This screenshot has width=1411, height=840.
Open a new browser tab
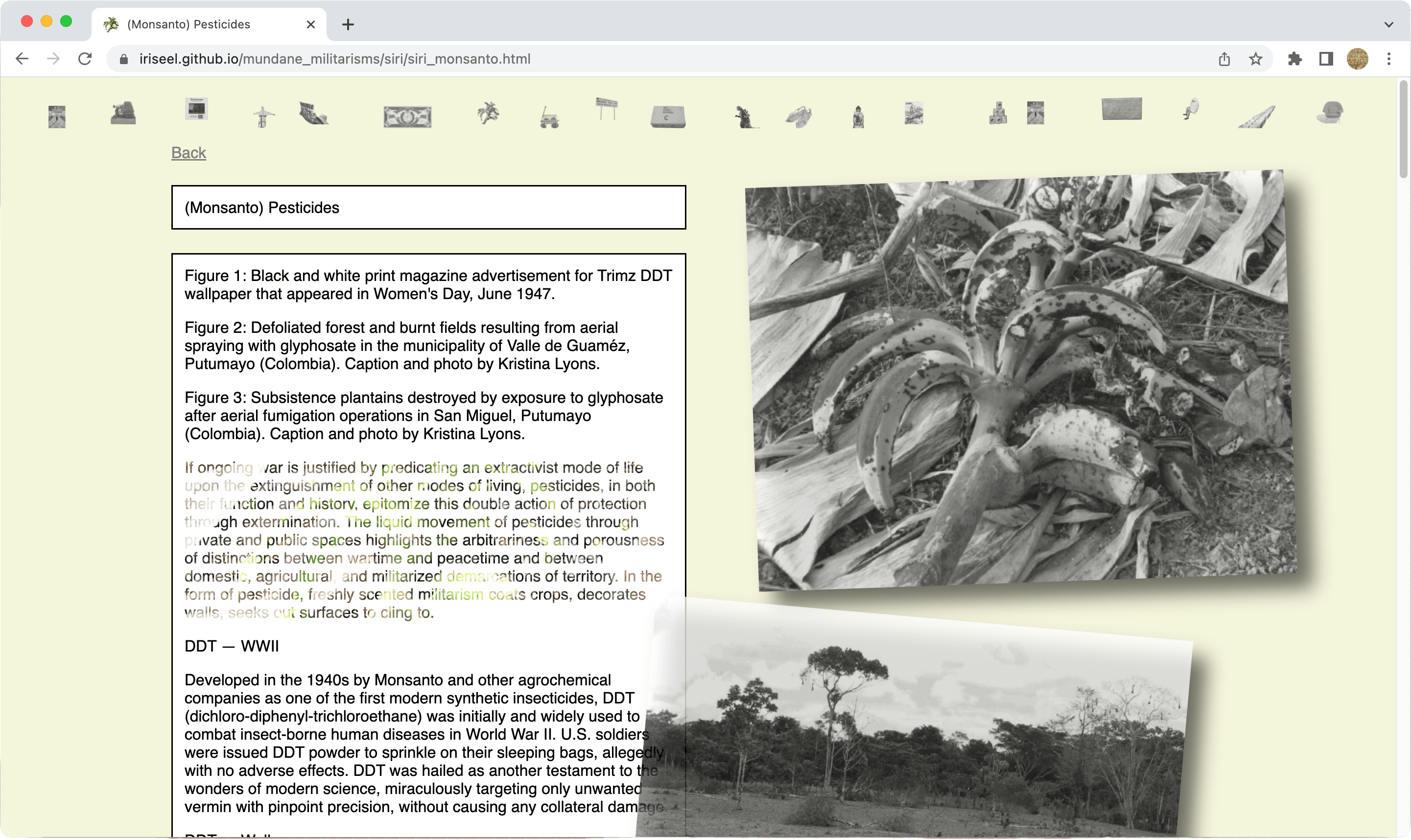coord(348,24)
